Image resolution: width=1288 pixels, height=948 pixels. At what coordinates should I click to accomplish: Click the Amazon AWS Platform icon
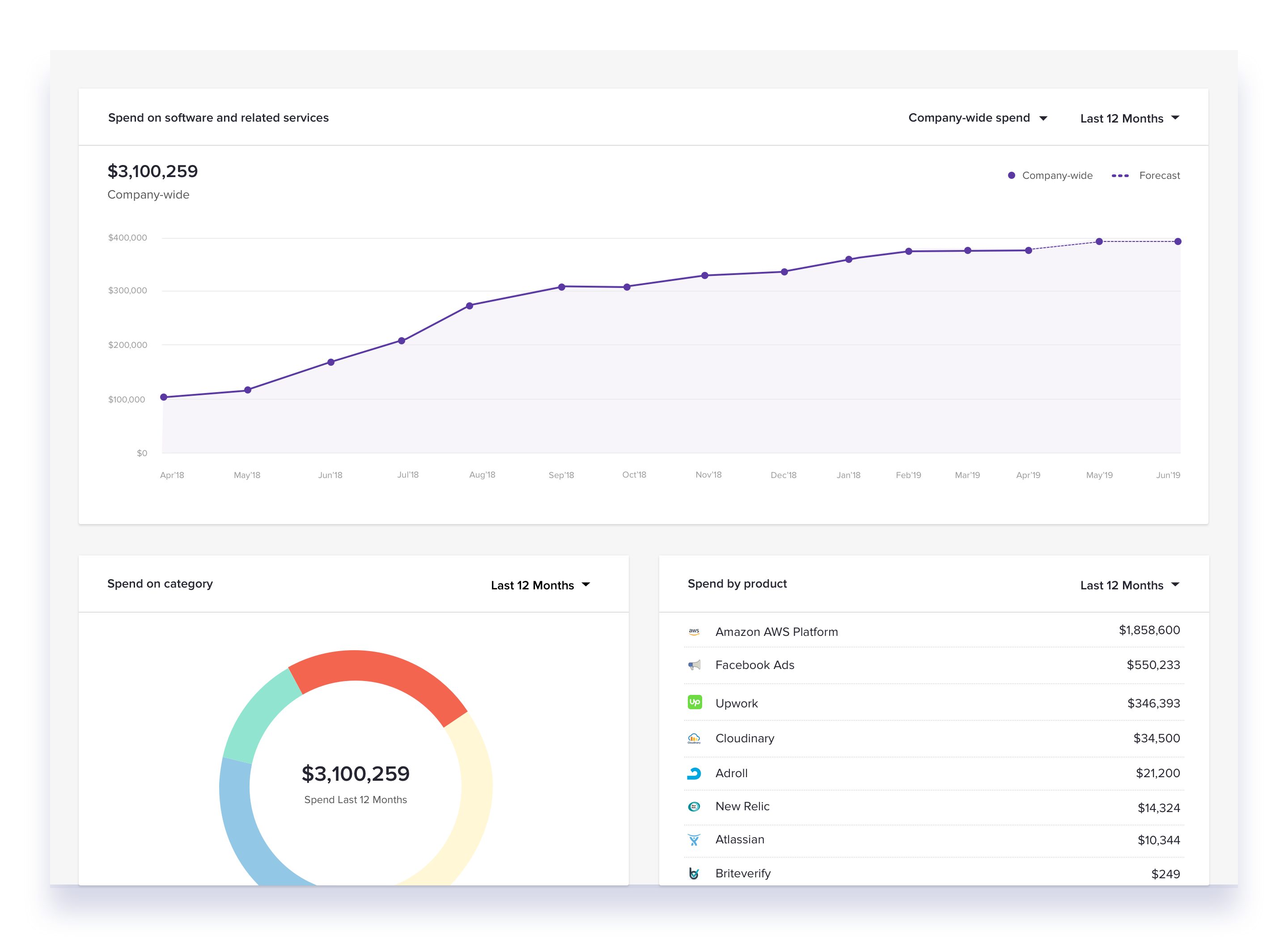click(694, 631)
